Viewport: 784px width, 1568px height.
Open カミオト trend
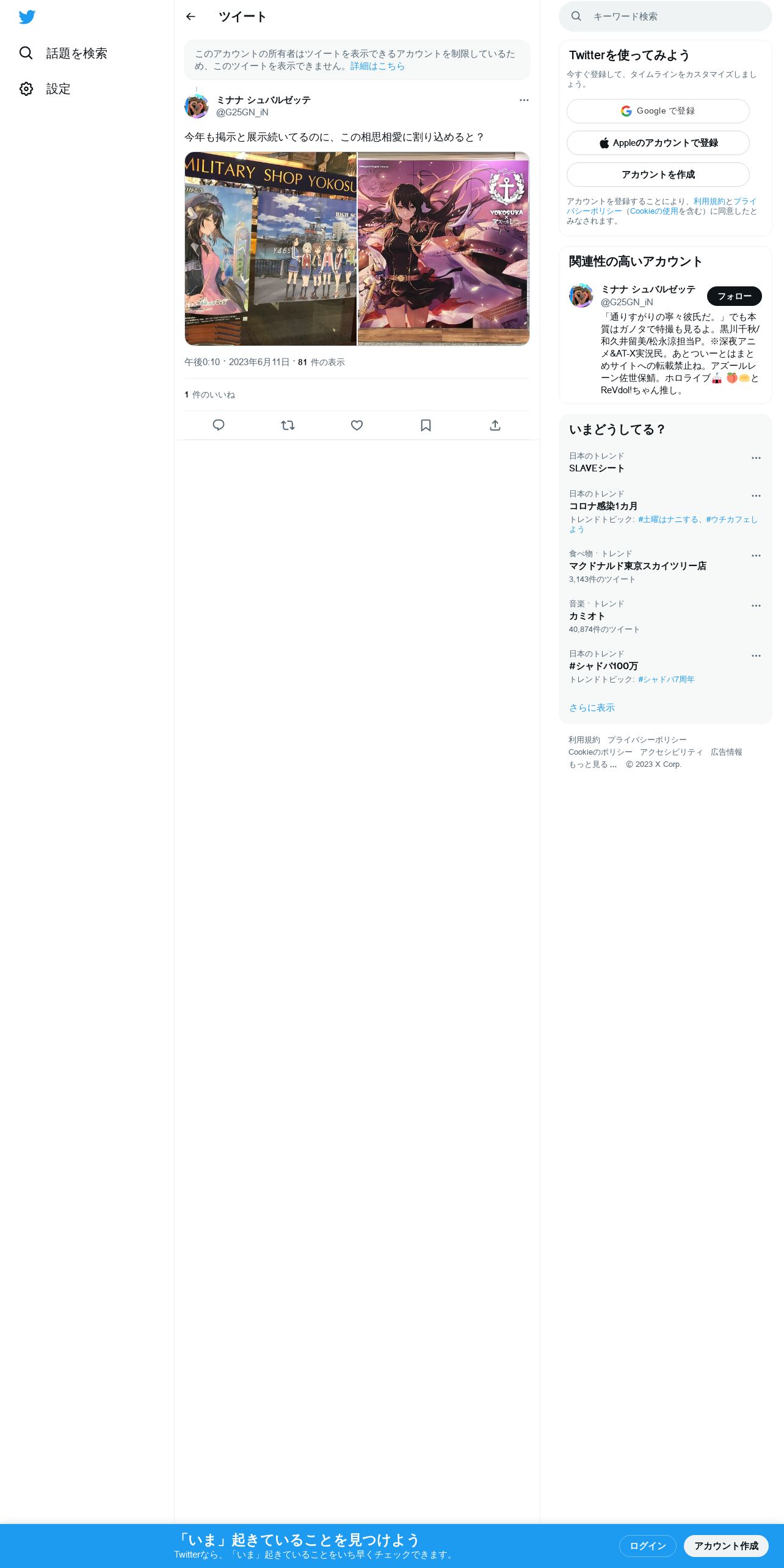pyautogui.click(x=587, y=616)
